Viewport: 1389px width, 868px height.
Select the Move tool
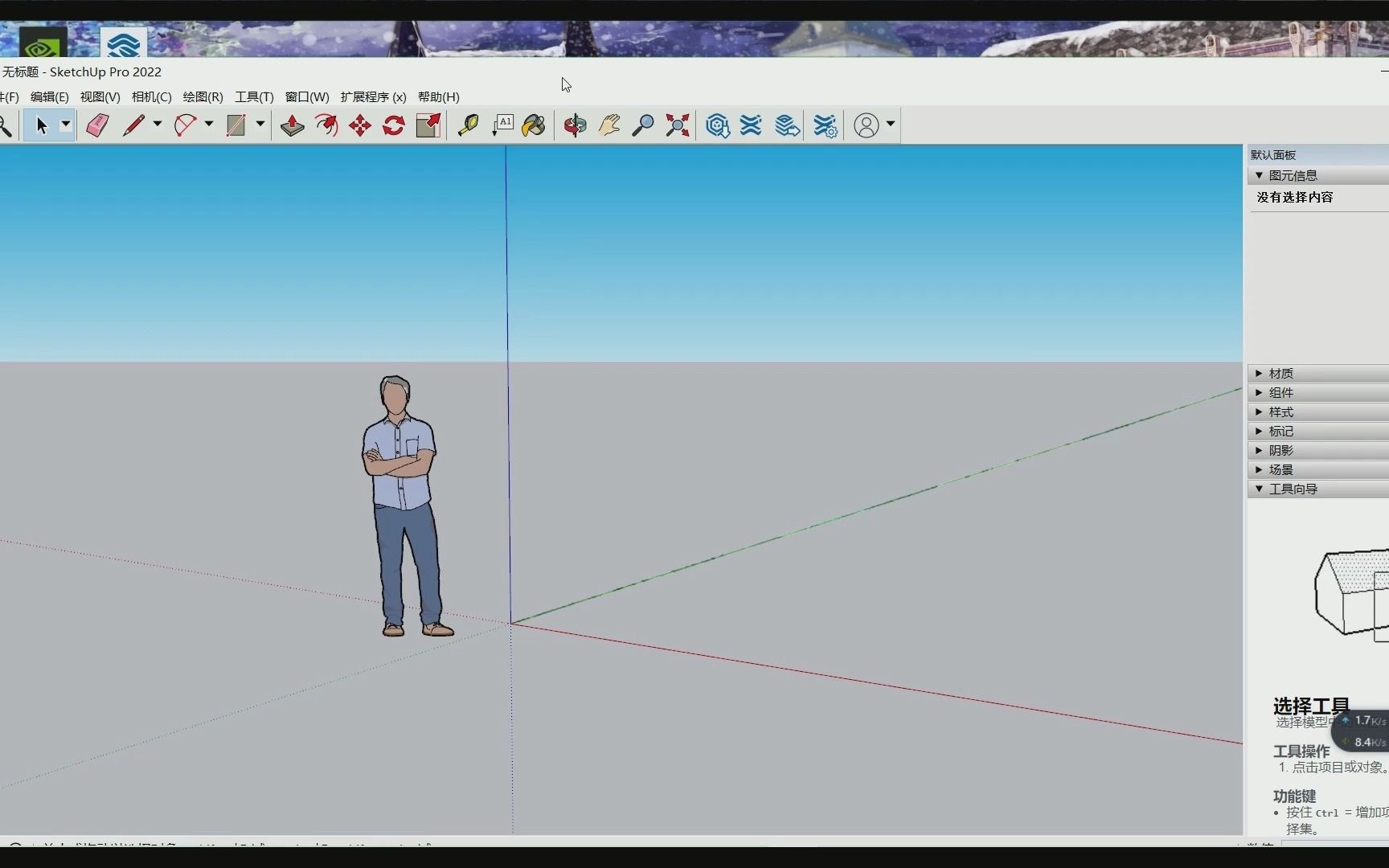point(360,125)
